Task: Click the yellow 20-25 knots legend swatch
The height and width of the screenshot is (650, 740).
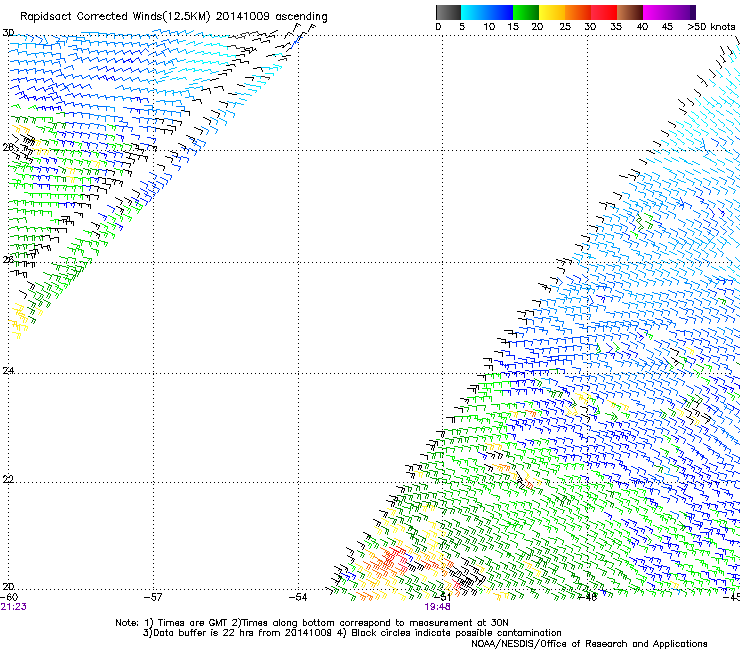Action: (552, 12)
